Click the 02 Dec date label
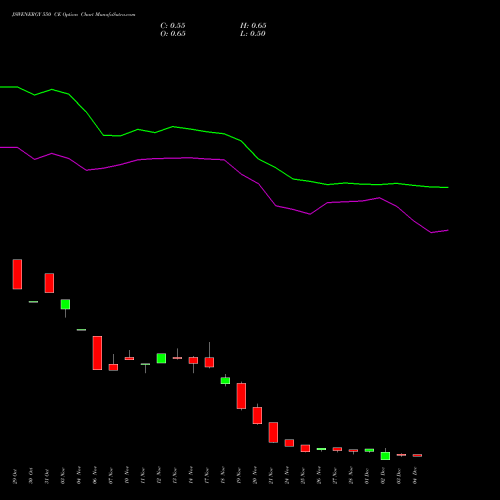 pyautogui.click(x=383, y=476)
